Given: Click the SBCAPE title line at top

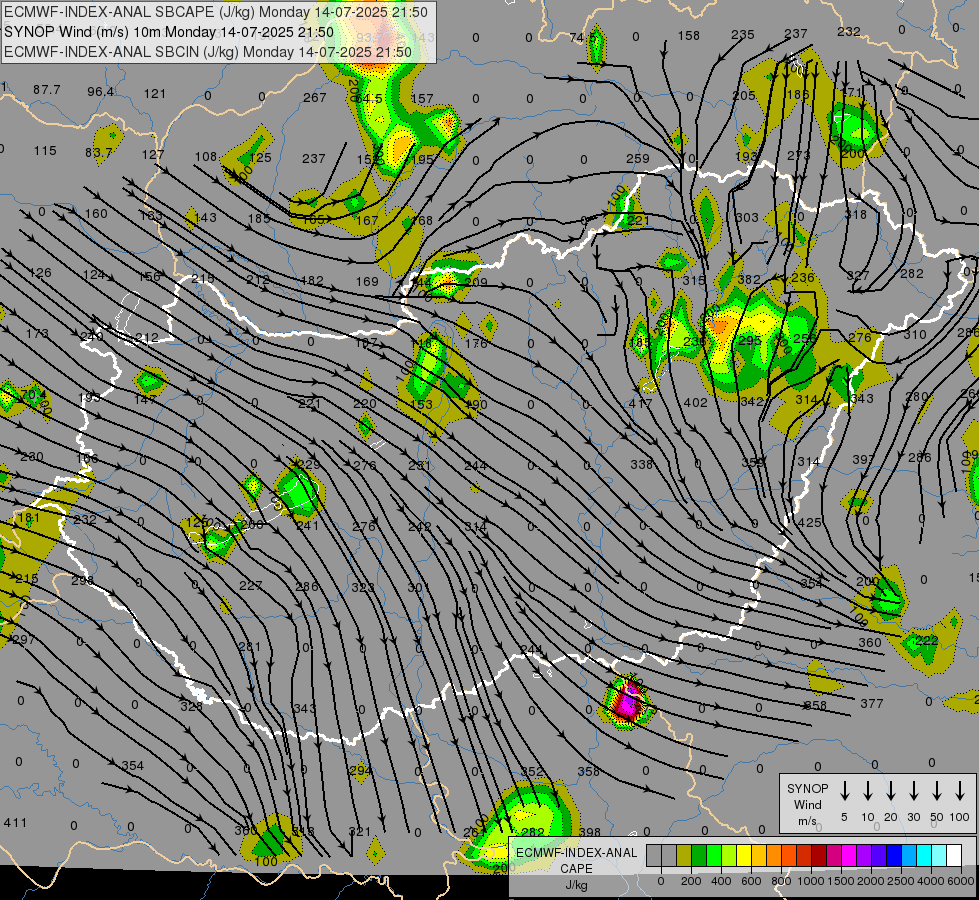Looking at the screenshot, I should pos(216,12).
